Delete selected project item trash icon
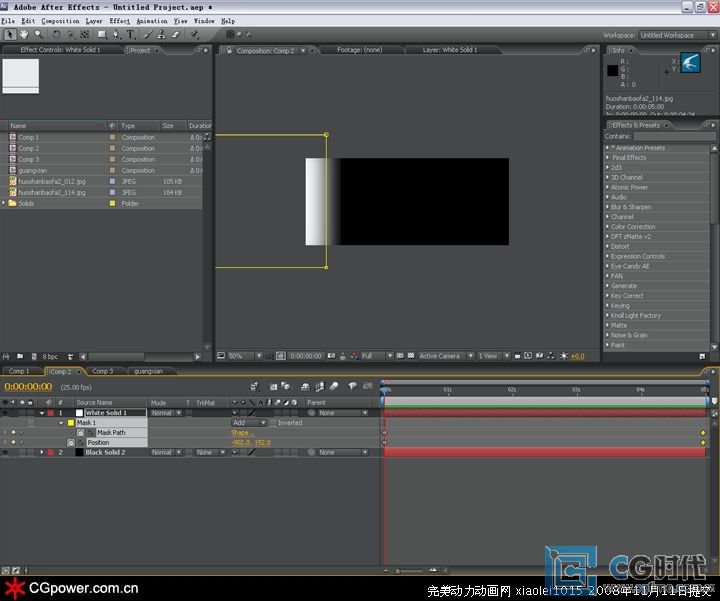Viewport: 720px width, 601px height. (70, 356)
